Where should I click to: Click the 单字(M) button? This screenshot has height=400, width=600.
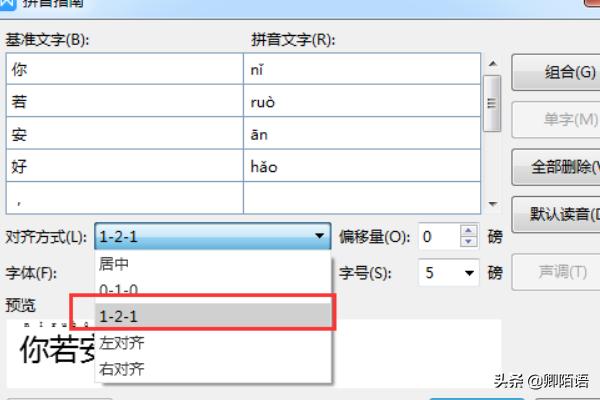click(x=556, y=119)
